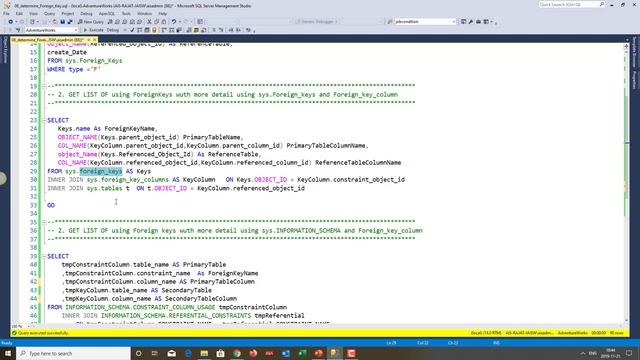Click the navigate back arrow icon
Image resolution: width=640 pixels, height=360 pixels.
11,22
